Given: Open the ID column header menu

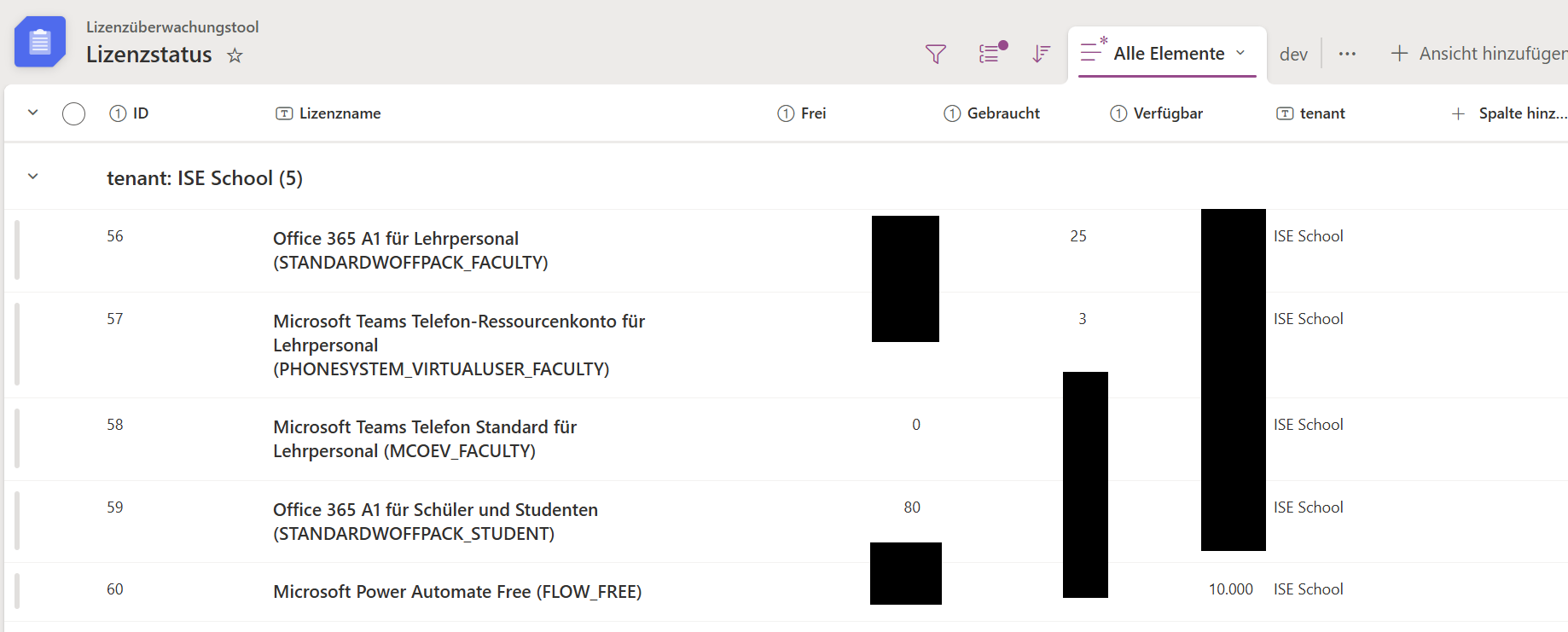Looking at the screenshot, I should pos(130,113).
